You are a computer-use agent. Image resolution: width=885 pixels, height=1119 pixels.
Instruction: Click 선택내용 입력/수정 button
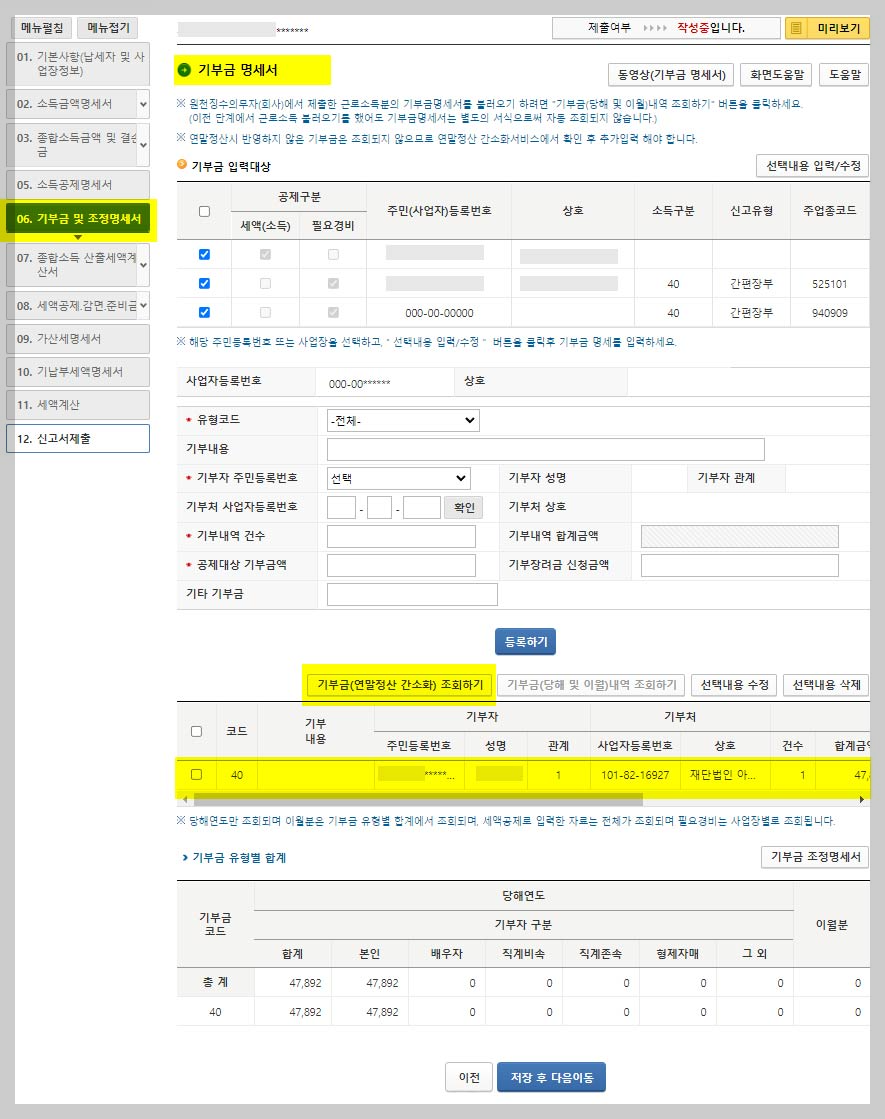(x=813, y=166)
